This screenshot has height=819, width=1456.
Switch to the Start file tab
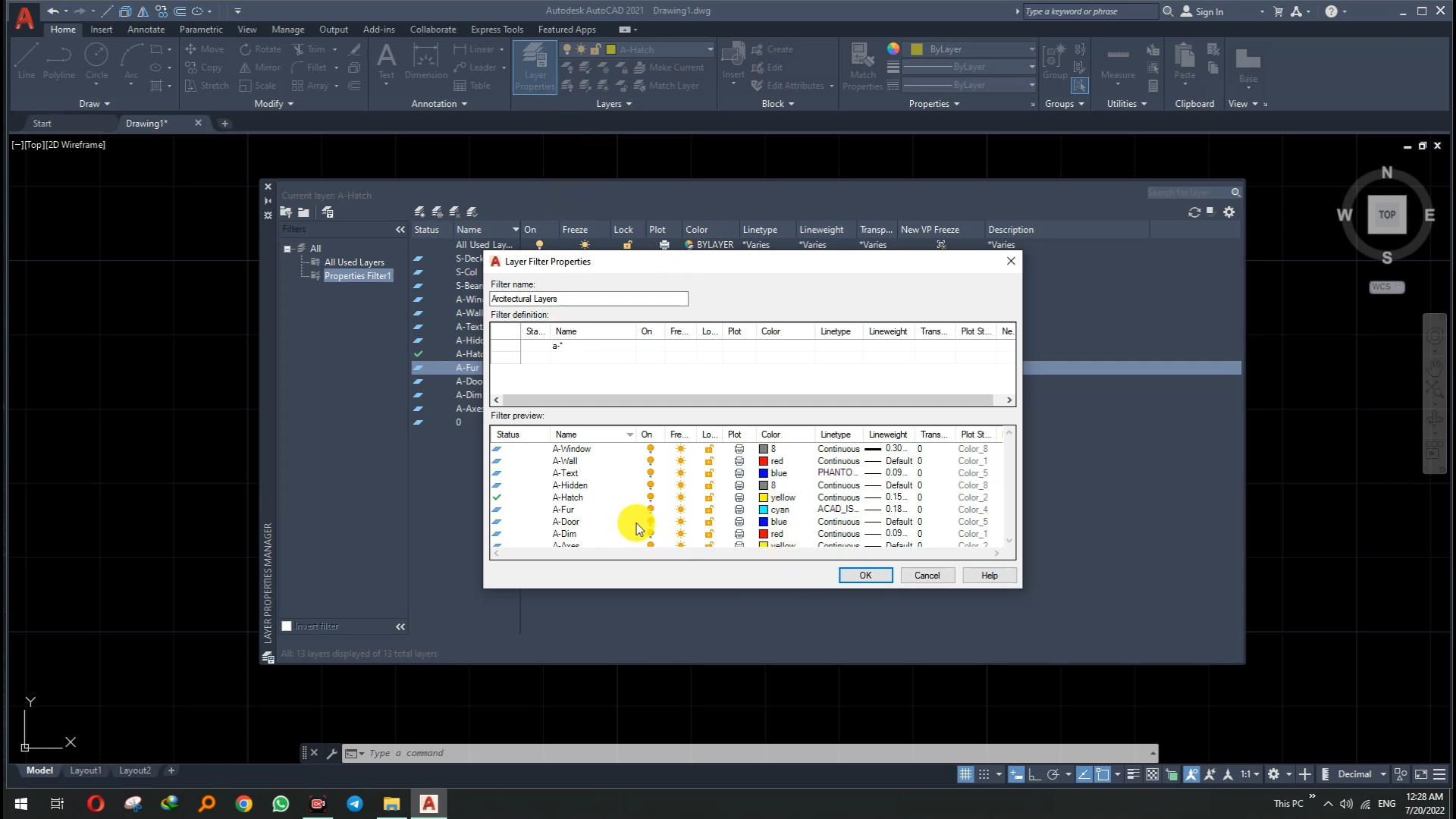[42, 124]
